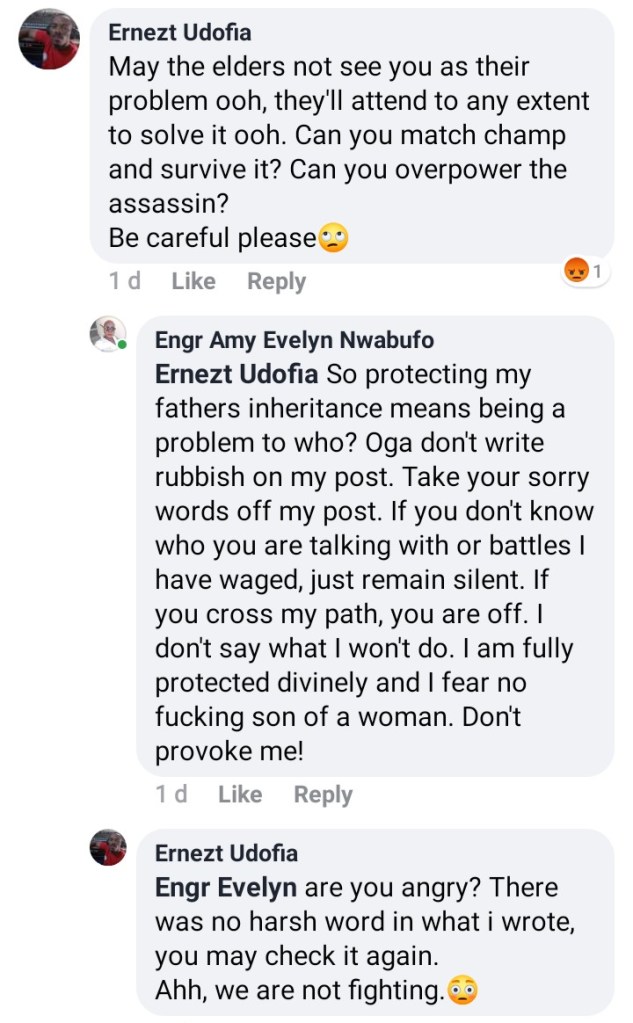Click the '1 d' timestamp under Amy's reply

[171, 795]
